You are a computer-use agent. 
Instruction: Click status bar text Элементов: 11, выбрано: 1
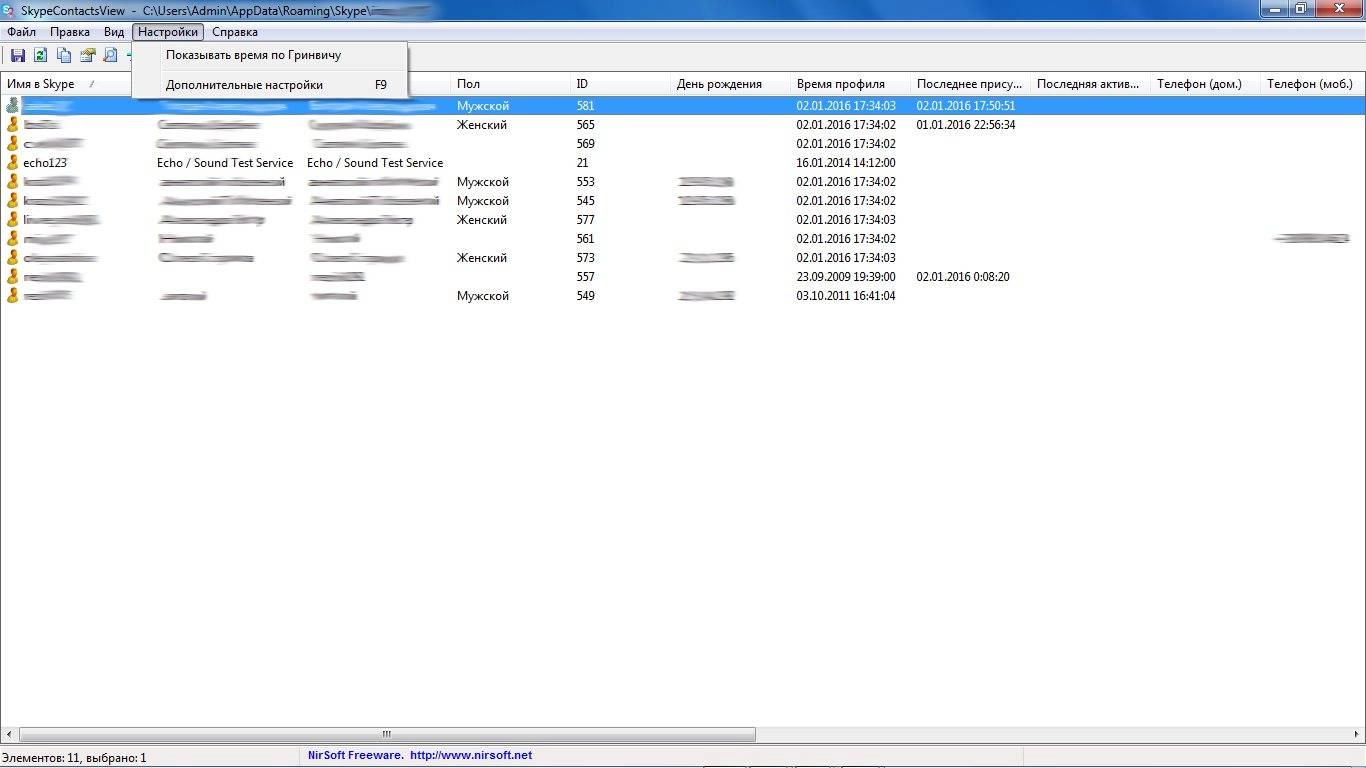click(74, 757)
